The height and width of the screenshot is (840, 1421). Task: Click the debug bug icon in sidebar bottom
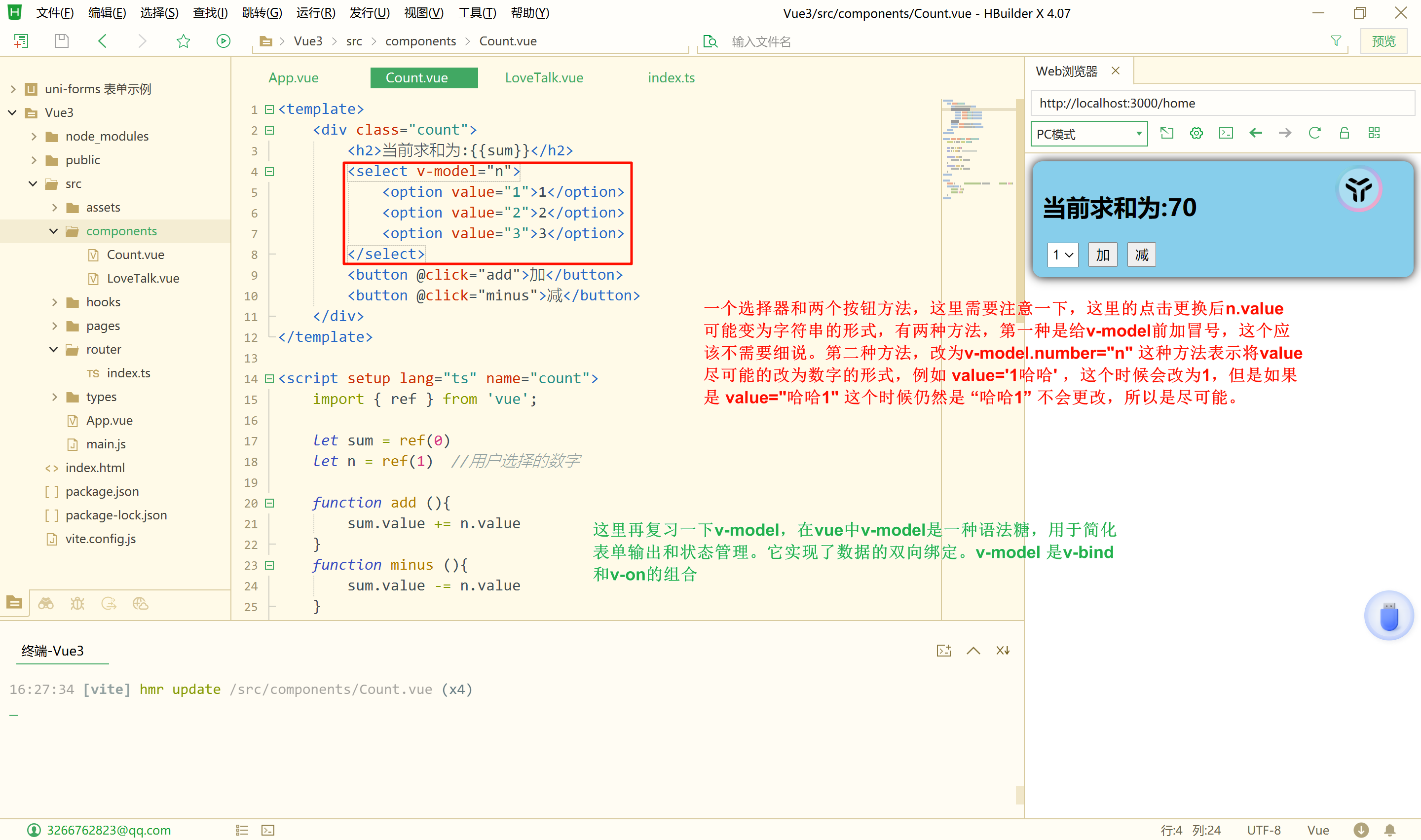[77, 603]
